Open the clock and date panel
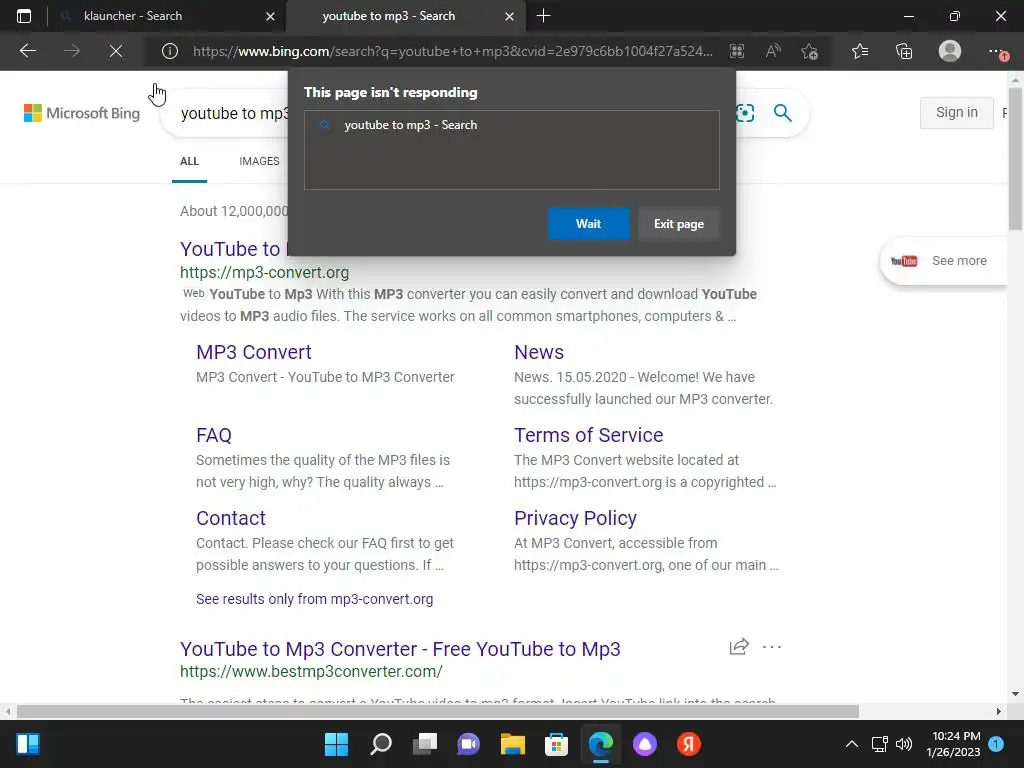The height and width of the screenshot is (768, 1024). click(953, 744)
